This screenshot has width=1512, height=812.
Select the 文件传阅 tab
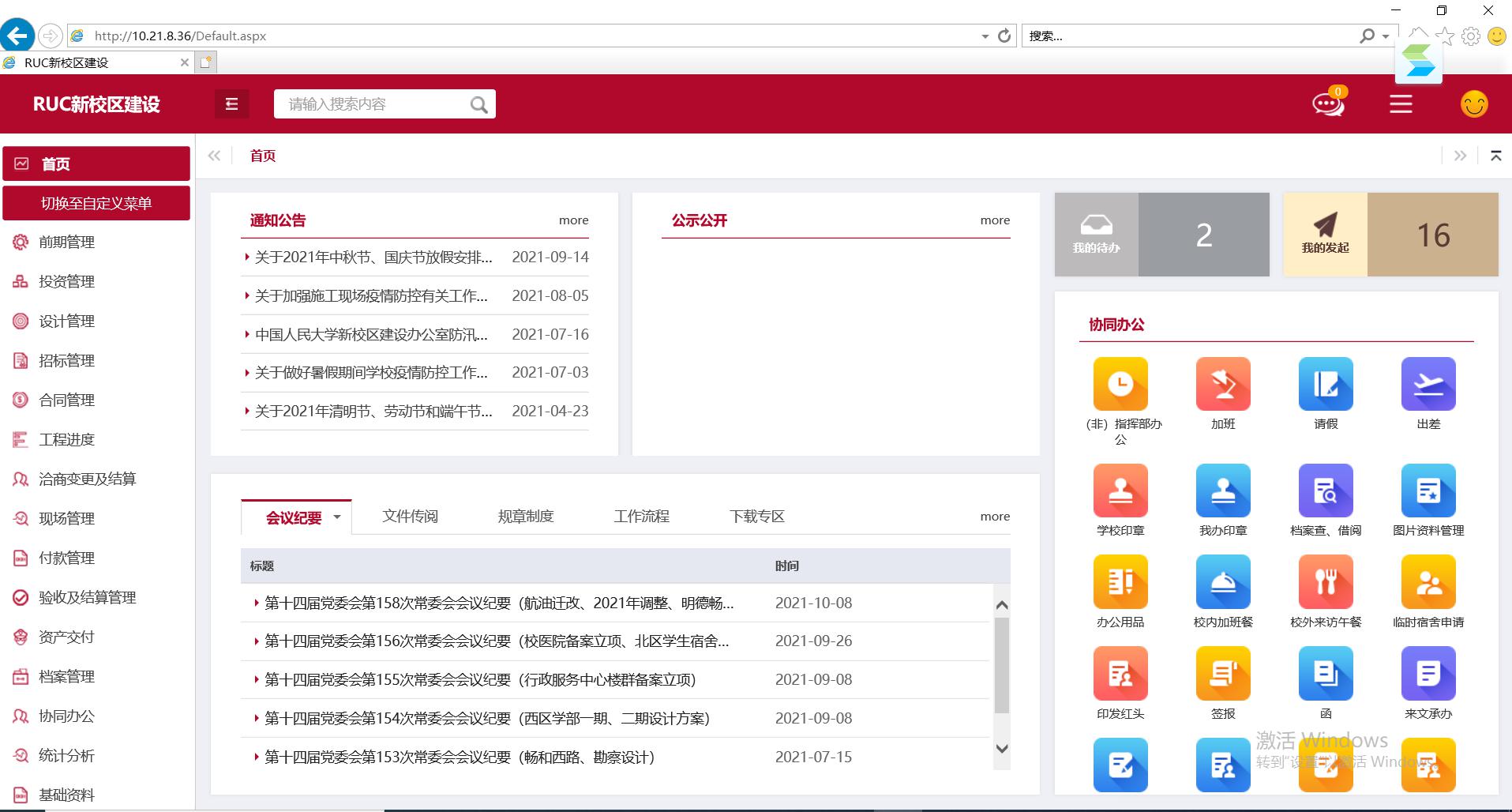pyautogui.click(x=410, y=517)
